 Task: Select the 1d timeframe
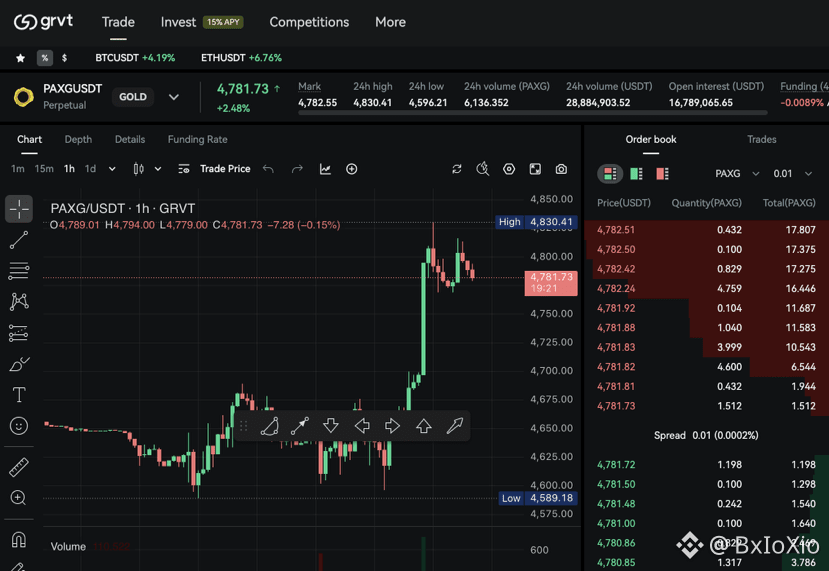point(90,169)
